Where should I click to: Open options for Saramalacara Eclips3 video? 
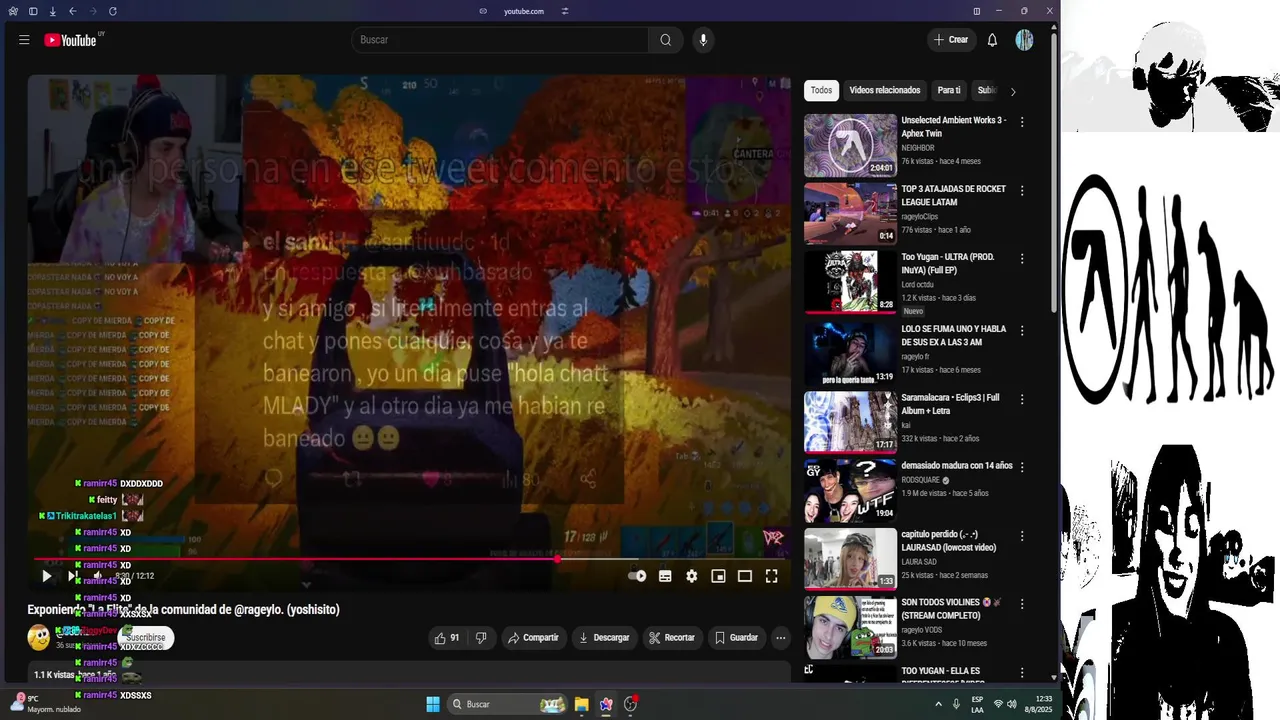click(1022, 399)
